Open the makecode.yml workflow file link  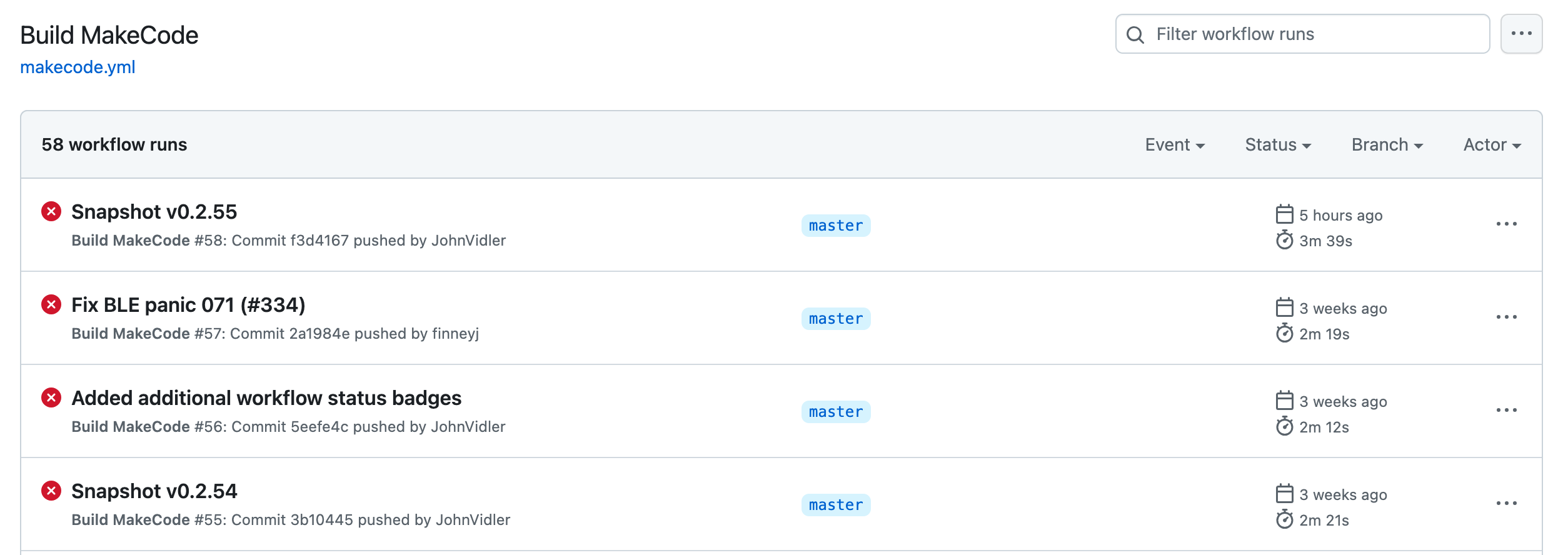pos(77,67)
